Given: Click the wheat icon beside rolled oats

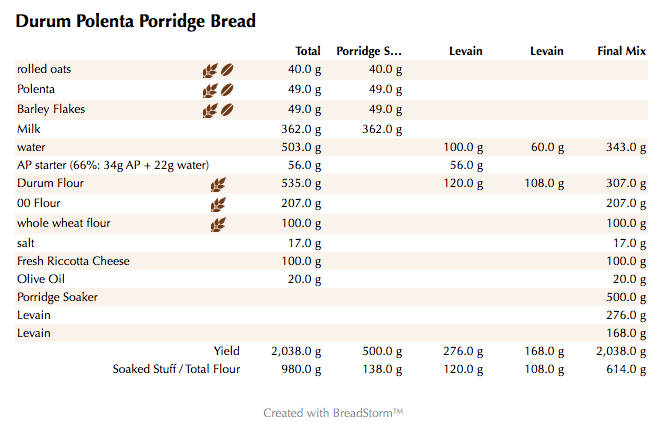Looking at the screenshot, I should (210, 70).
